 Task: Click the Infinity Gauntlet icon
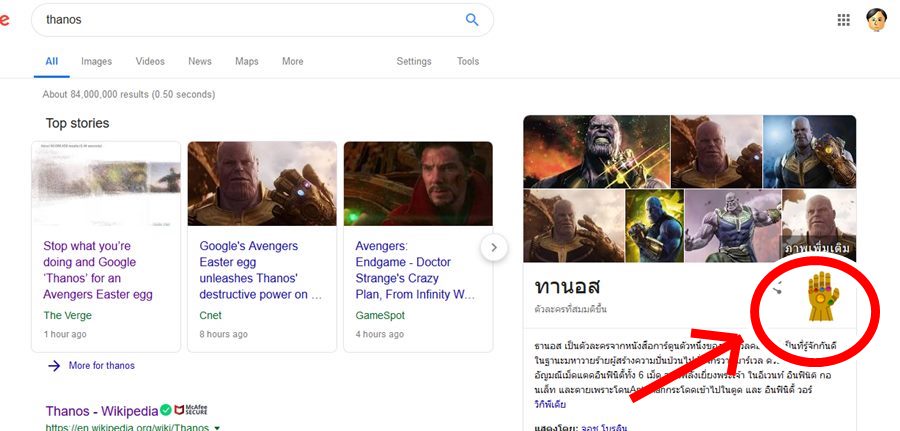823,296
